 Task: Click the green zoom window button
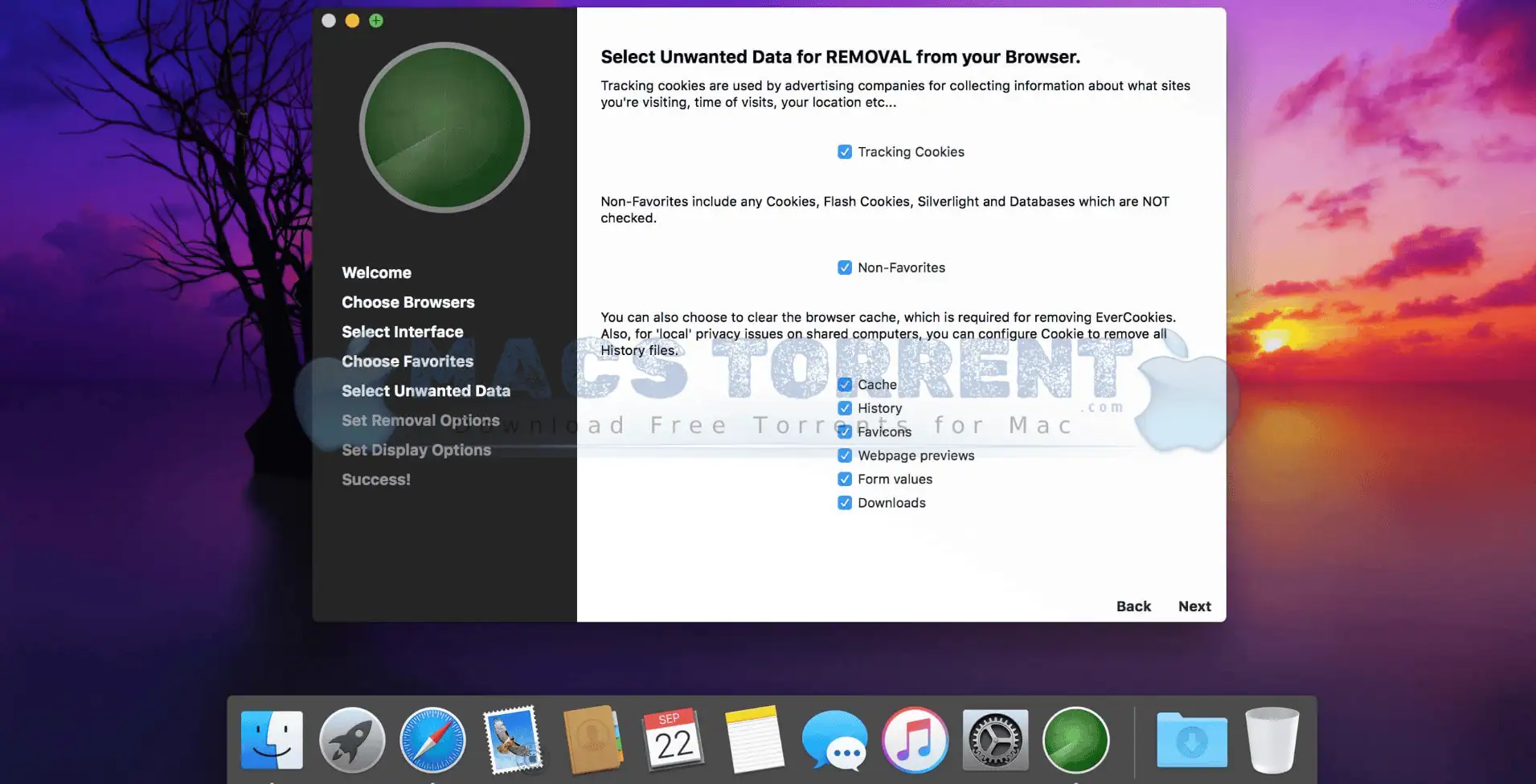point(376,21)
